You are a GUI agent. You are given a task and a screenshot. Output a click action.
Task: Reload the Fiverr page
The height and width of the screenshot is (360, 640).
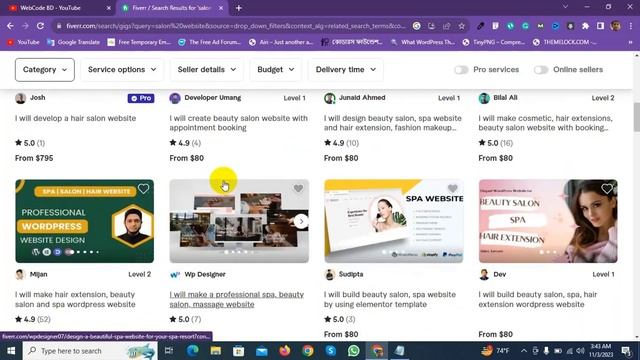[40, 26]
